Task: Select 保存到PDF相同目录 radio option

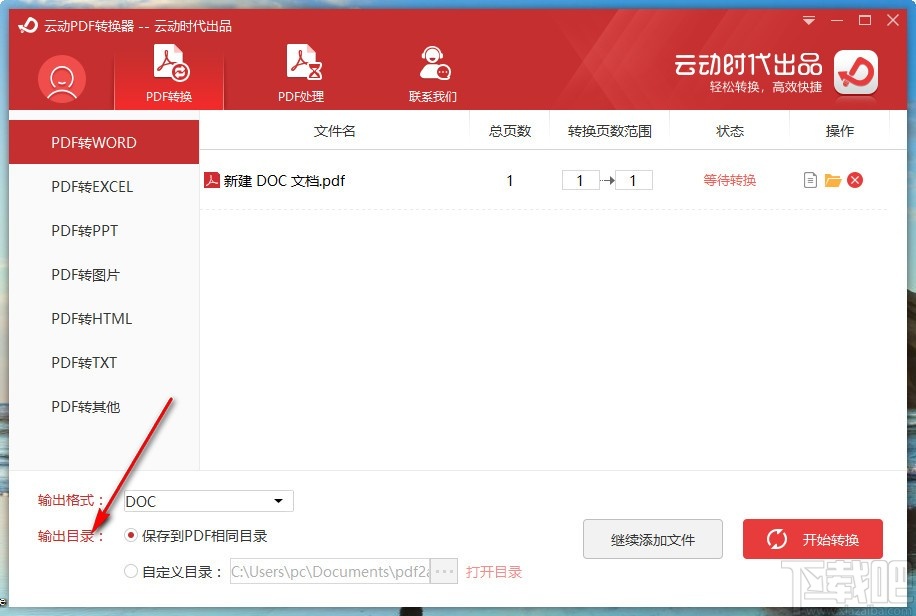Action: point(131,536)
